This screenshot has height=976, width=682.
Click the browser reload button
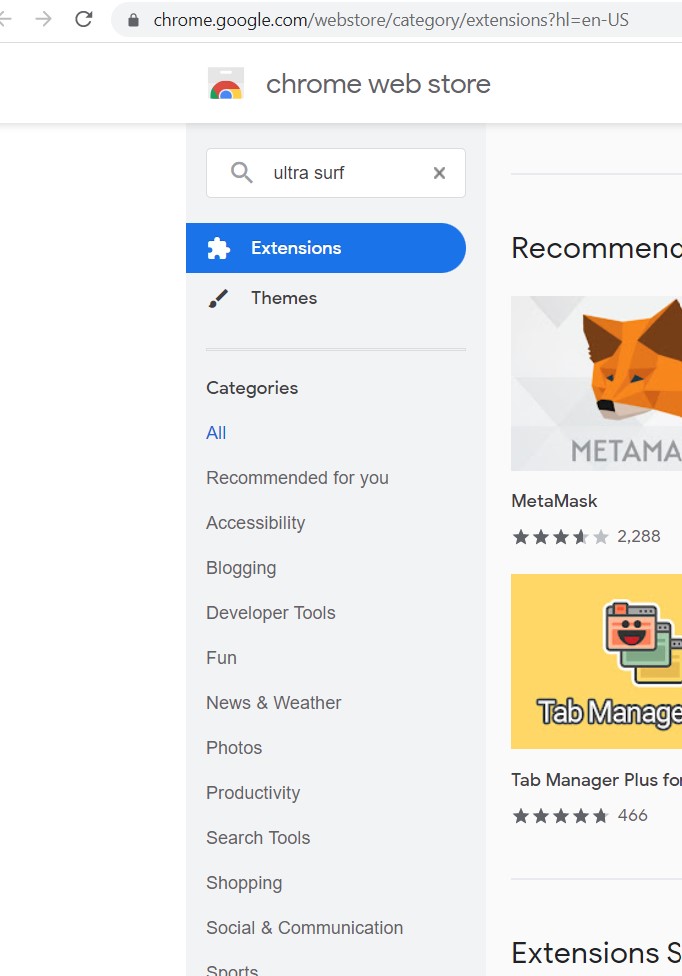coord(83,19)
